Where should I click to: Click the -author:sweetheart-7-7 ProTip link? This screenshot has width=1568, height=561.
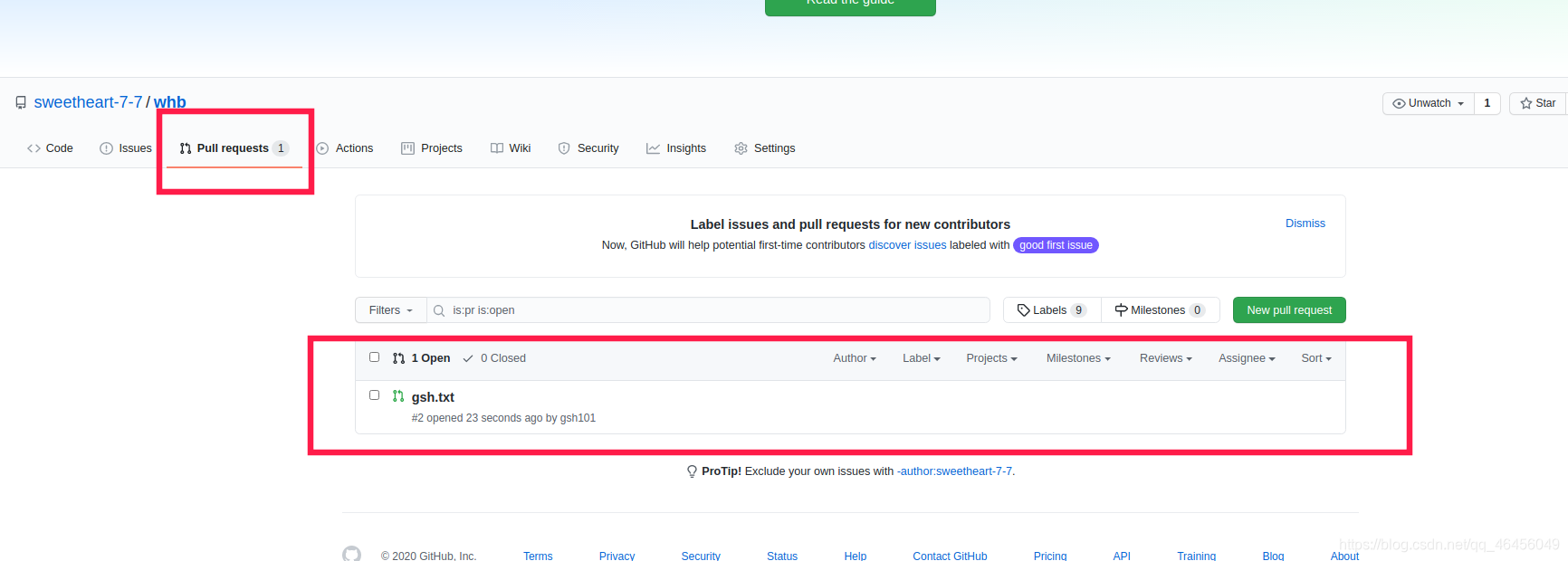(x=955, y=471)
